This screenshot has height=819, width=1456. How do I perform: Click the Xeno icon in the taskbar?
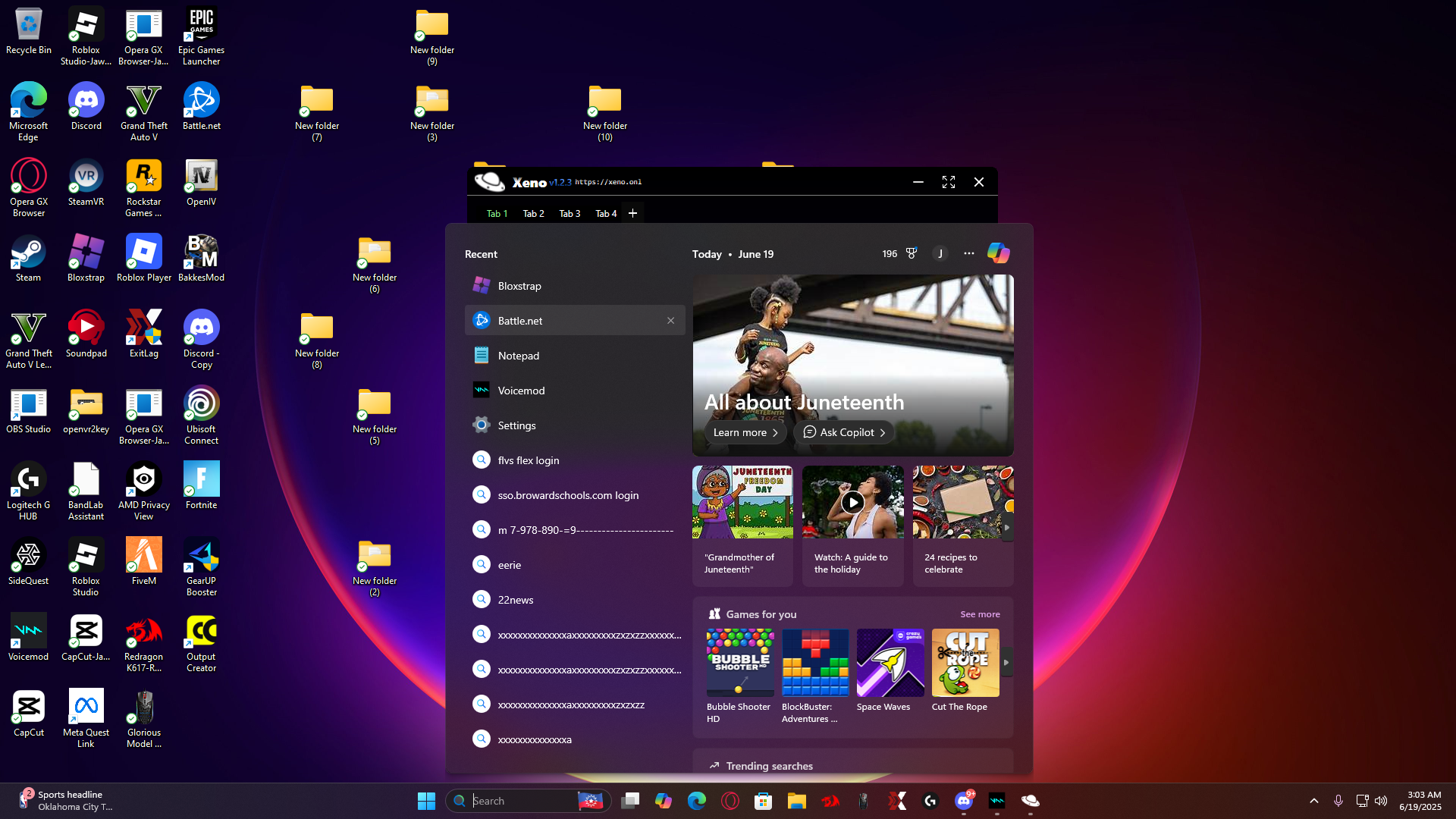[x=1030, y=801]
